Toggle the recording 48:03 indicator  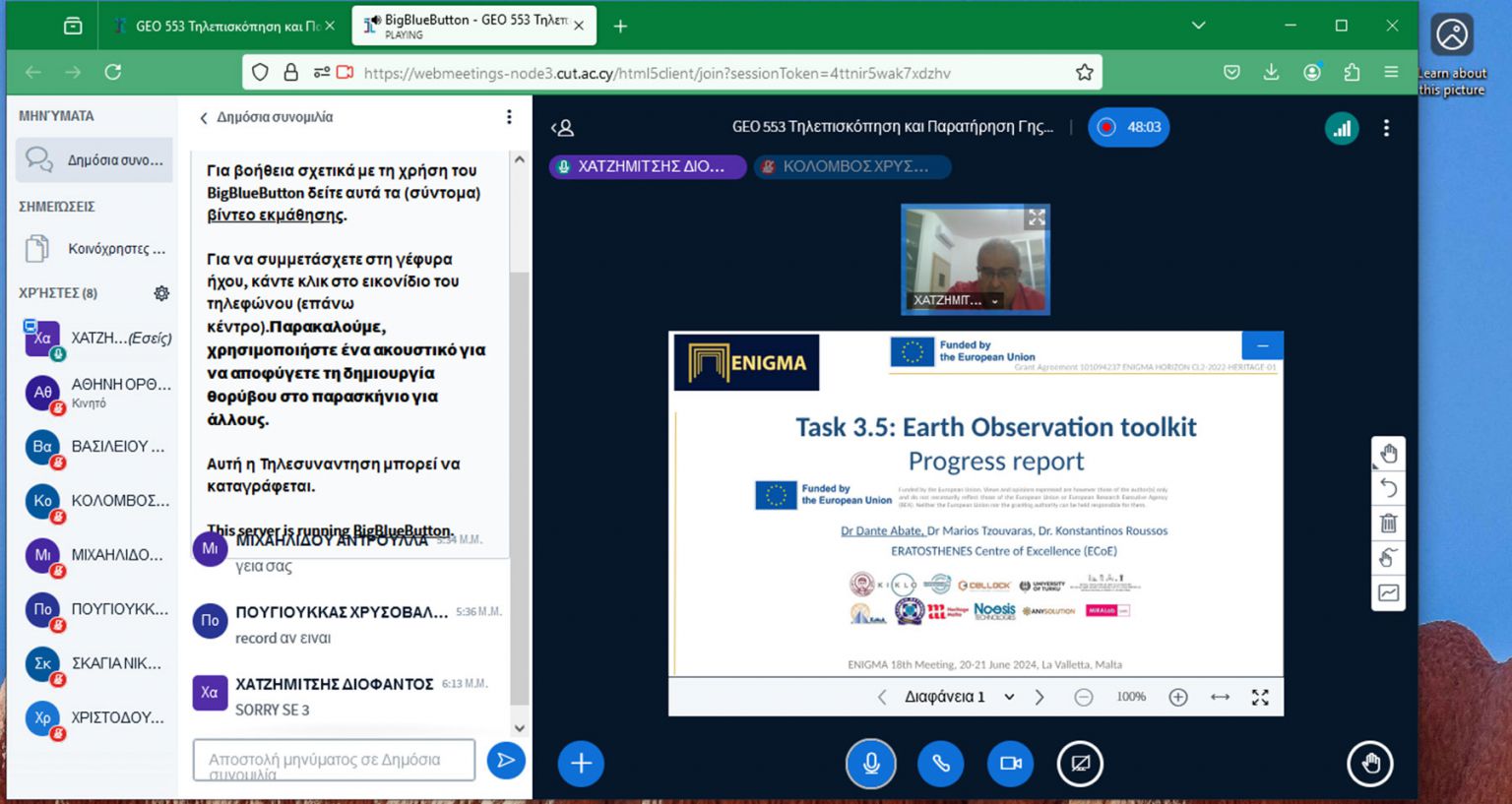(x=1128, y=127)
